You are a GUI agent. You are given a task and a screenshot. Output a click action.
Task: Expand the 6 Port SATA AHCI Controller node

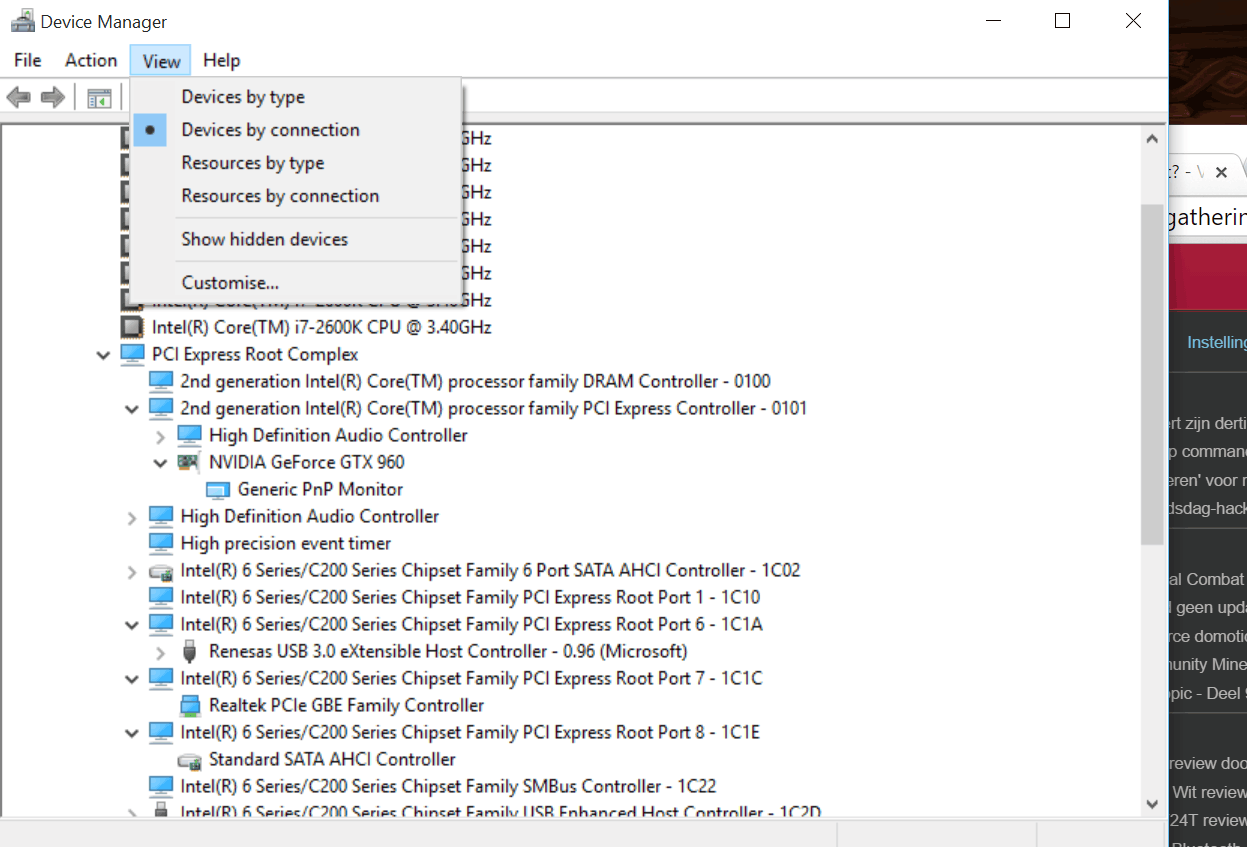(131, 570)
